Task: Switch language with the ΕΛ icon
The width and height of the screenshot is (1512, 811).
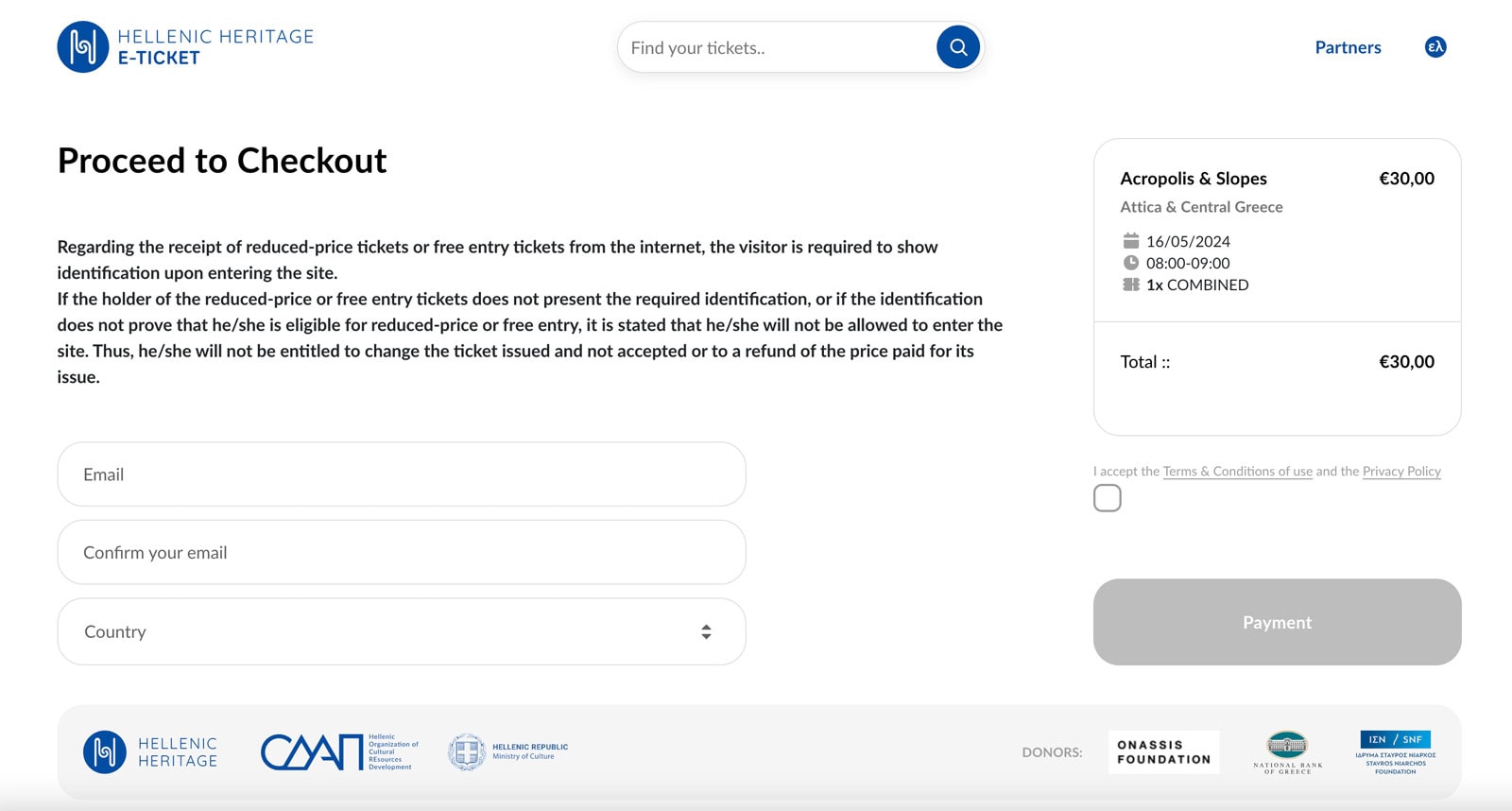Action: [1435, 47]
